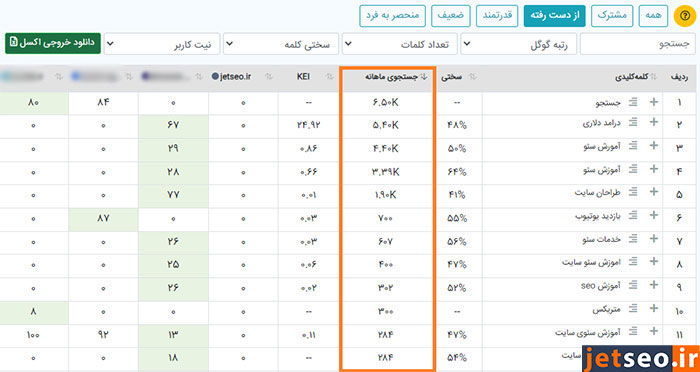Click the plus icon for آموزش seo
Image resolution: width=700 pixels, height=372 pixels.
coord(654,284)
